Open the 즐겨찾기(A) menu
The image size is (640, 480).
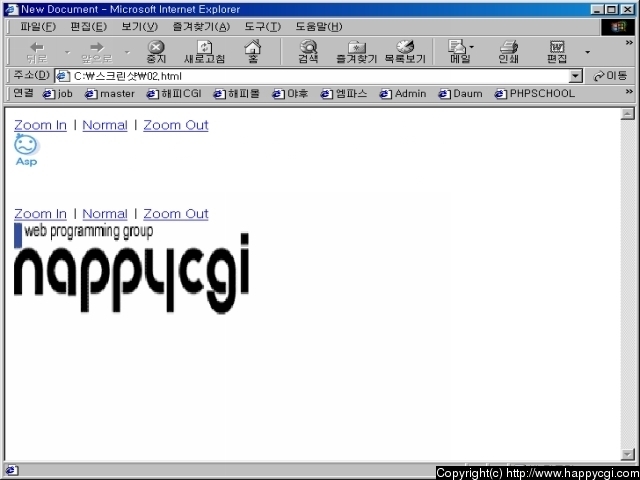[x=201, y=27]
